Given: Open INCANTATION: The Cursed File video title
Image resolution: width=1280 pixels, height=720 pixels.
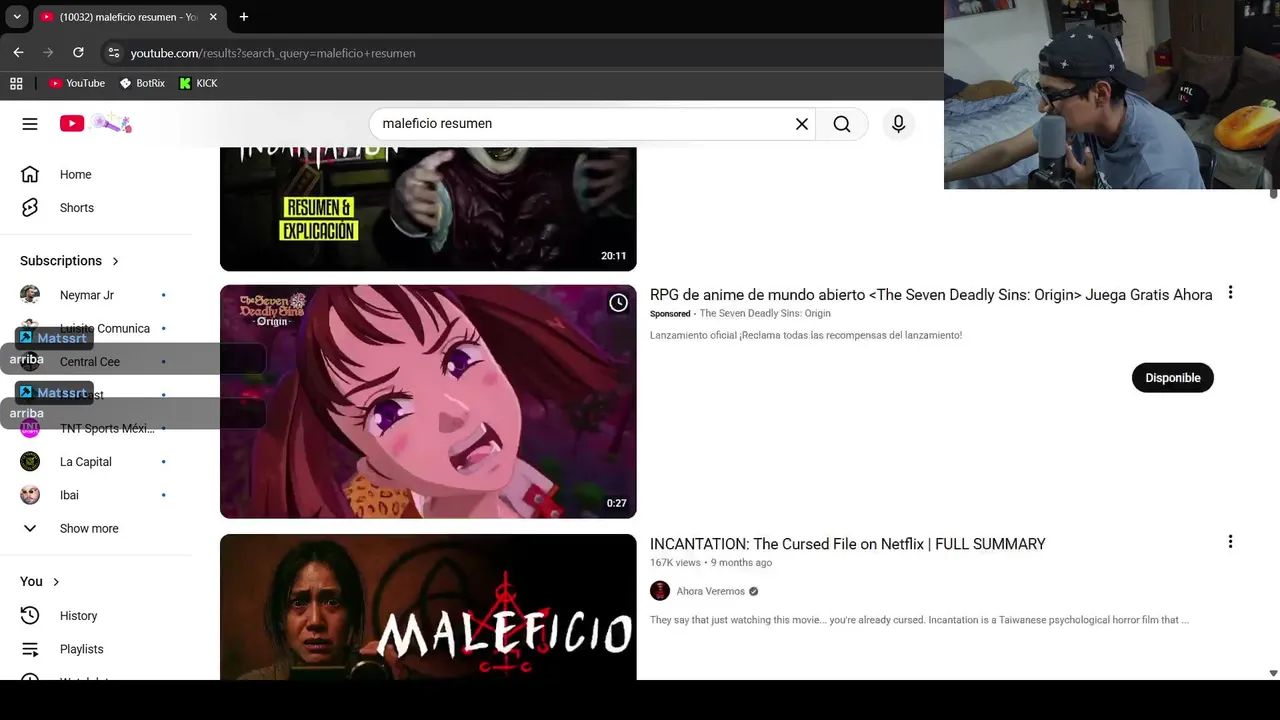Looking at the screenshot, I should coord(848,544).
